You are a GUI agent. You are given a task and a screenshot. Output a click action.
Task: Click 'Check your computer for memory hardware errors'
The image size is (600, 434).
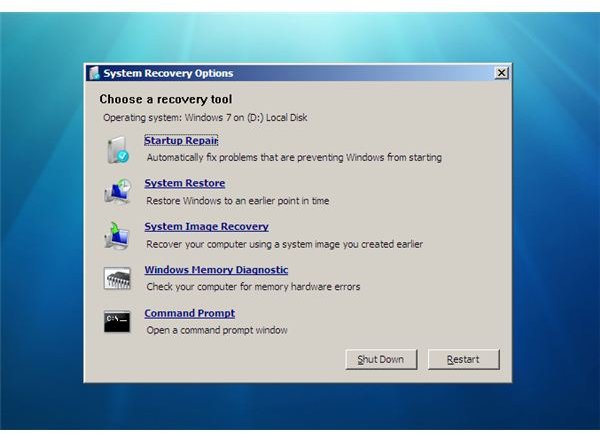[x=253, y=287]
